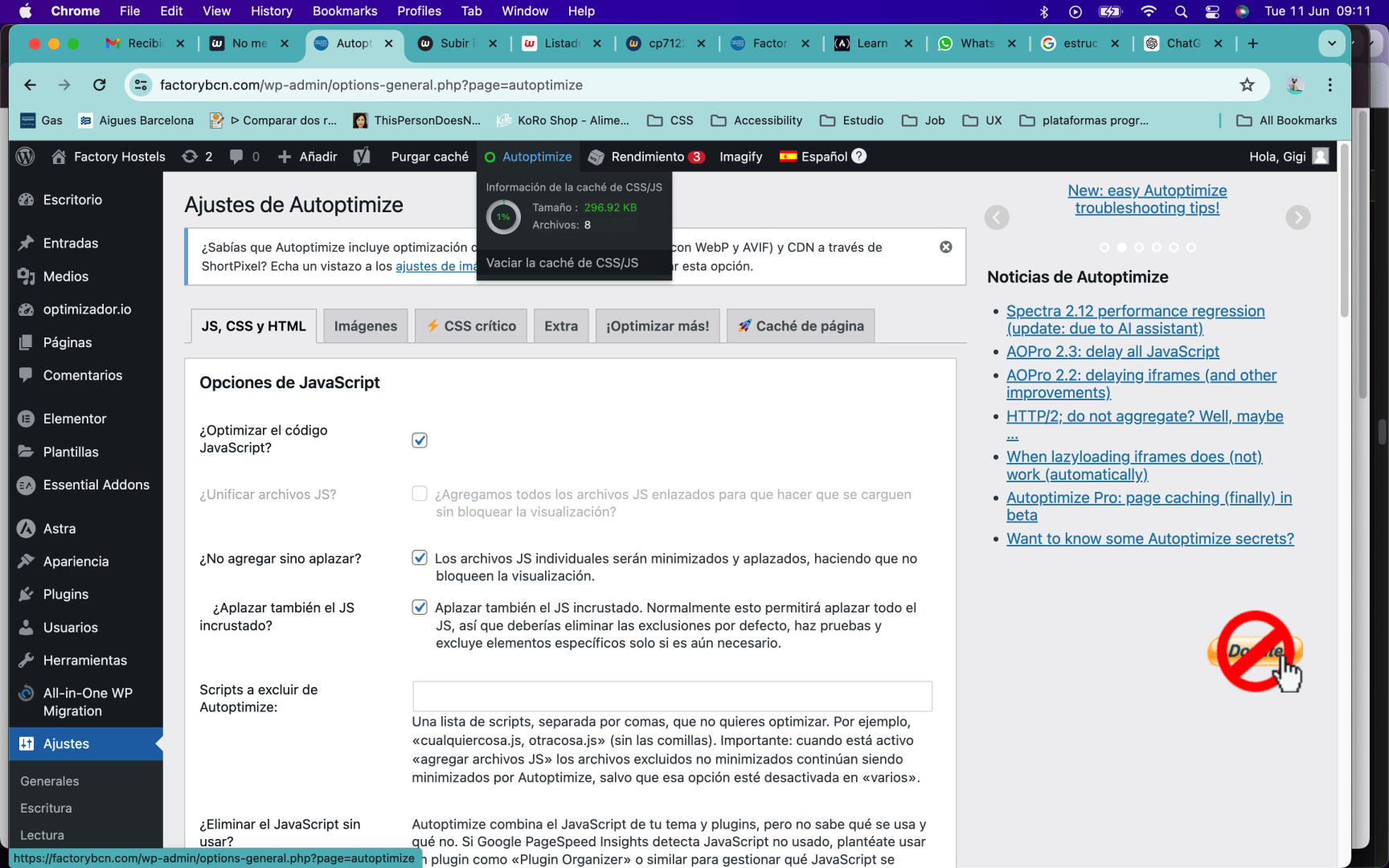Viewport: 1389px width, 868px height.
Task: Open Chrome's History menu
Action: (x=271, y=11)
